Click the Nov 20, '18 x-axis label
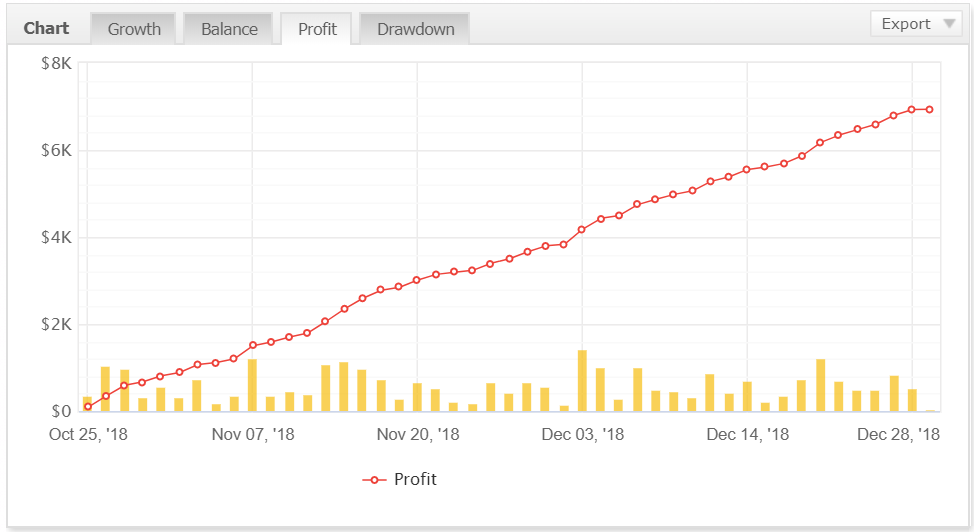Image resolution: width=974 pixels, height=532 pixels. point(417,434)
